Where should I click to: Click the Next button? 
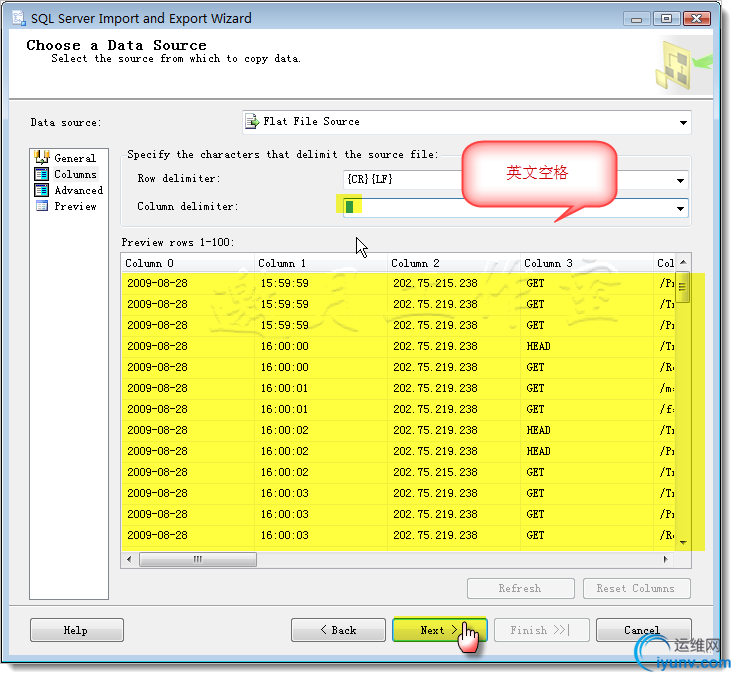point(439,630)
